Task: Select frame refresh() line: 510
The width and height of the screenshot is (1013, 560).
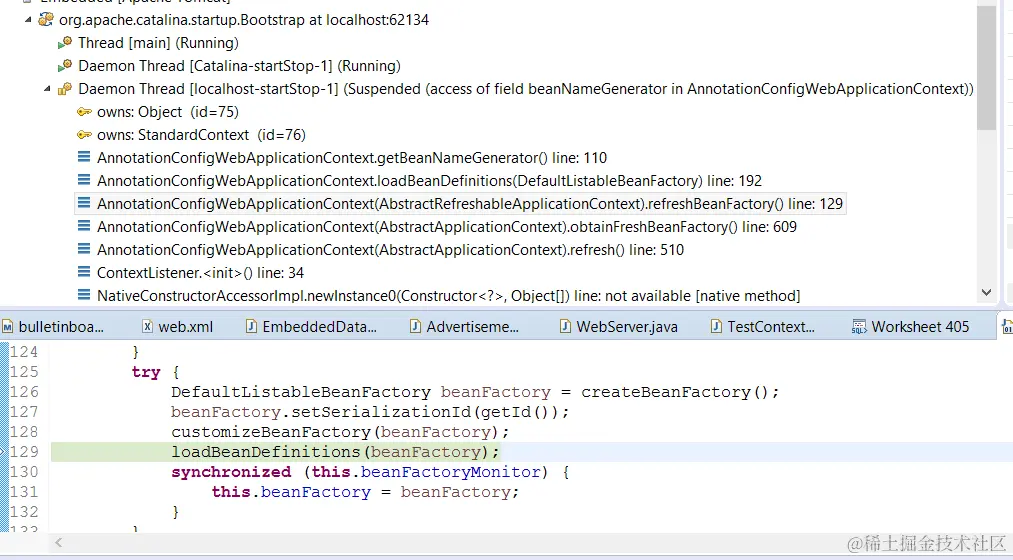Action: 390,250
